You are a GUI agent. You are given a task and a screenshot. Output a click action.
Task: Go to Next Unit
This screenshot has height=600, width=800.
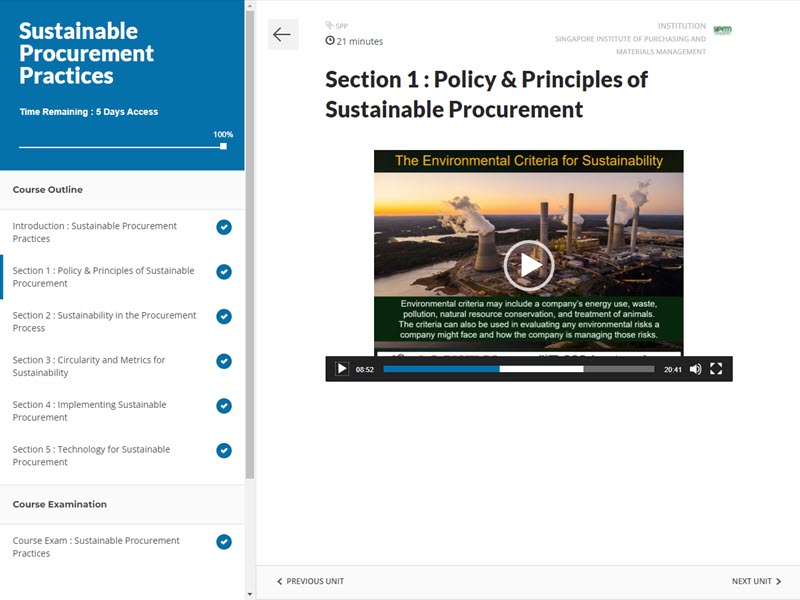(x=756, y=581)
